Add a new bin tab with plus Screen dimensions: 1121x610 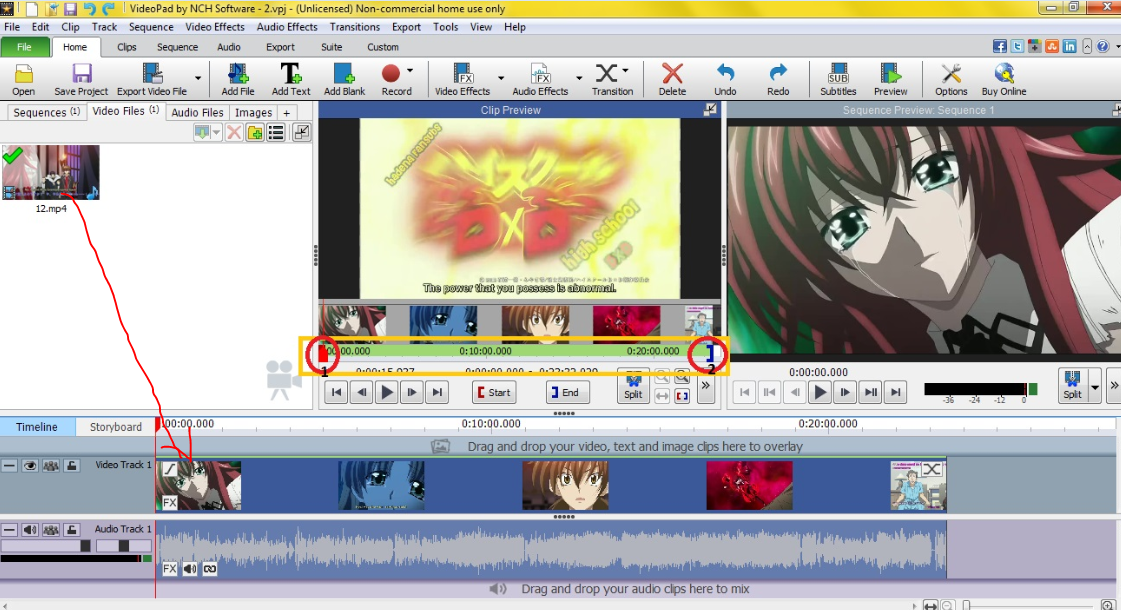click(287, 113)
